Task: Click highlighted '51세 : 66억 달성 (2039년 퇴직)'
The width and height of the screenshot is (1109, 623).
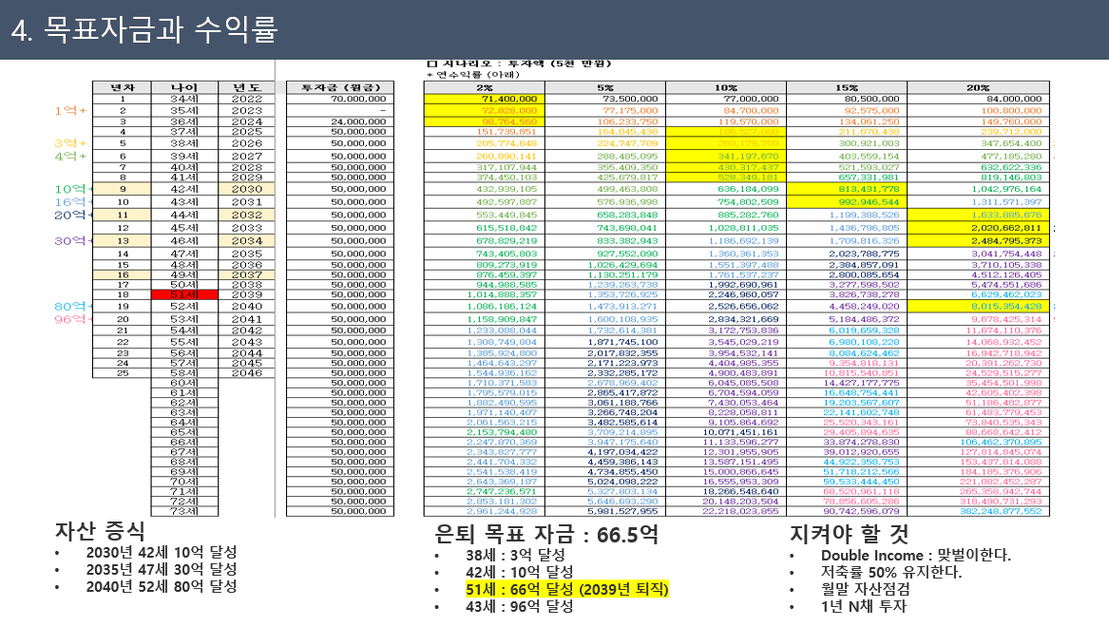Action: pos(567,589)
